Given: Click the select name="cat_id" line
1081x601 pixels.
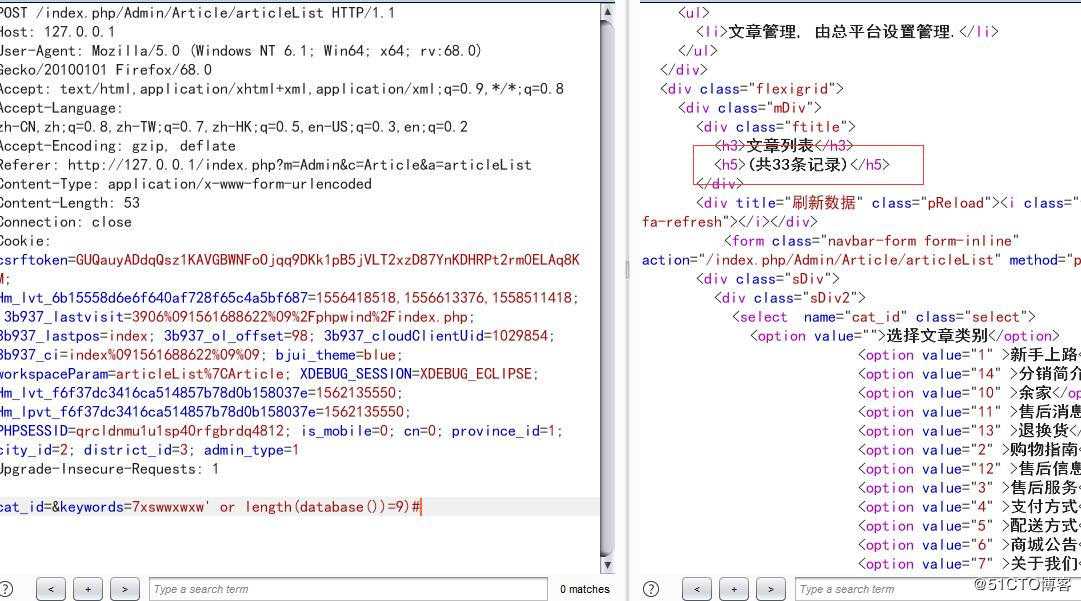Looking at the screenshot, I should (884, 317).
